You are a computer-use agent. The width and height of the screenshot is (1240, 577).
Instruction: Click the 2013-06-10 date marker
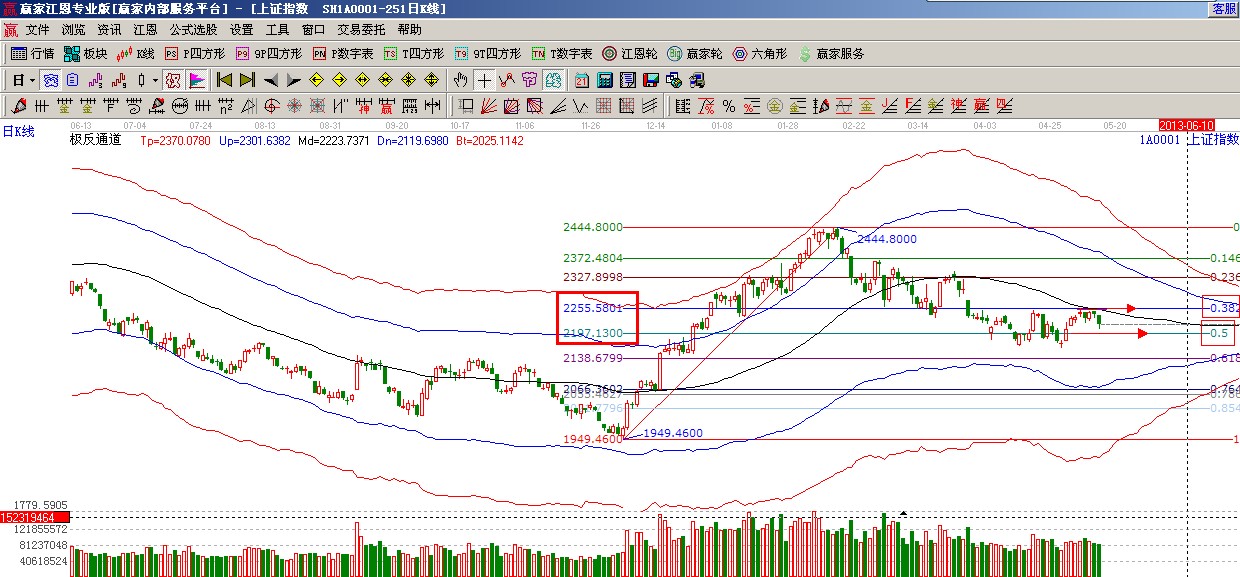pos(1186,125)
